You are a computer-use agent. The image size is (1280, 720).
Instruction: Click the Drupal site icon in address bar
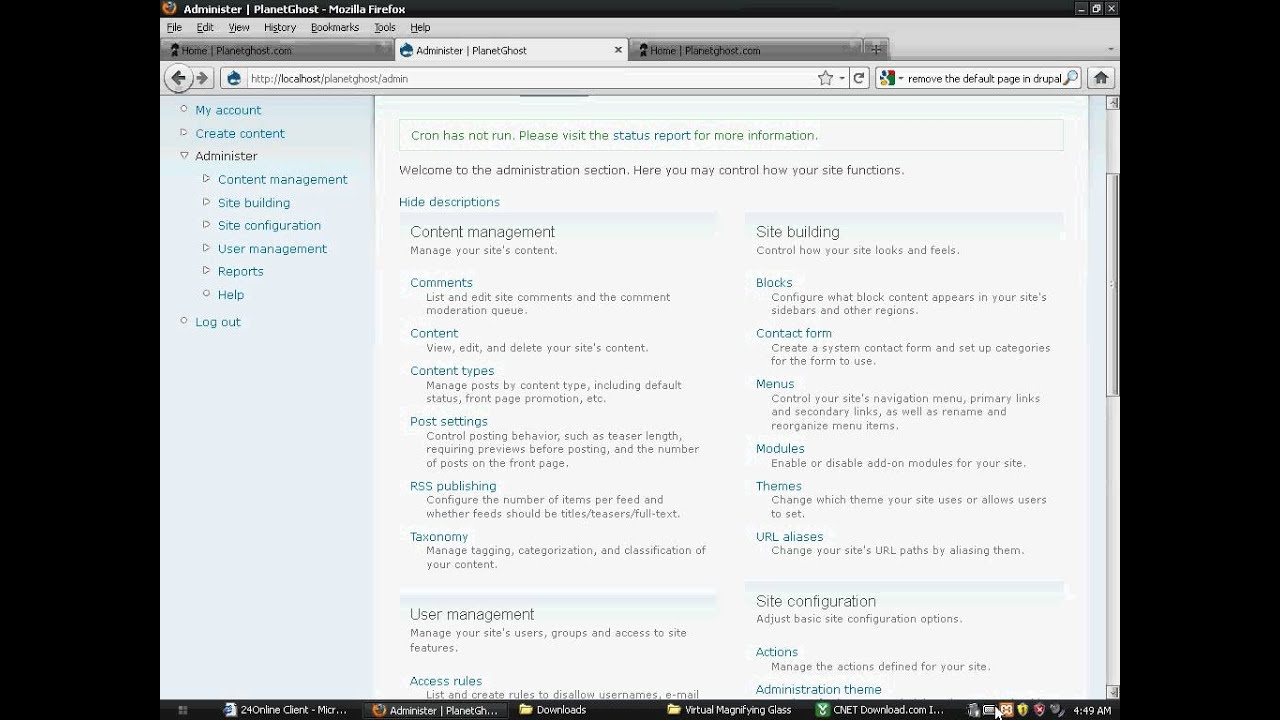pyautogui.click(x=233, y=78)
